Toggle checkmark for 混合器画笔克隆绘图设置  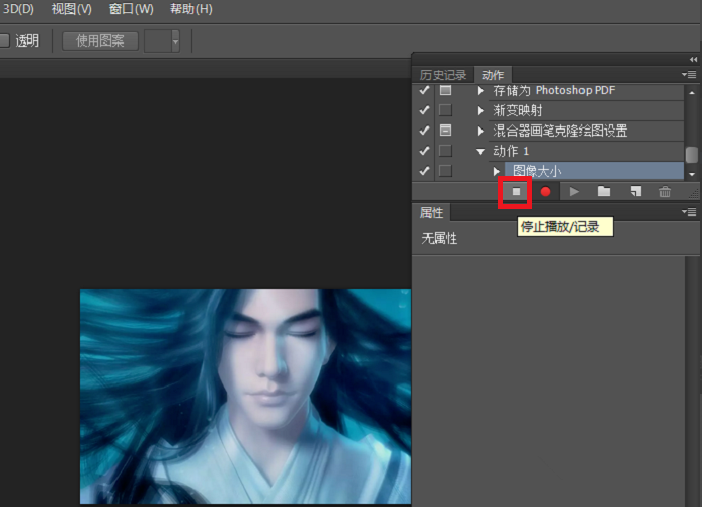coord(424,130)
